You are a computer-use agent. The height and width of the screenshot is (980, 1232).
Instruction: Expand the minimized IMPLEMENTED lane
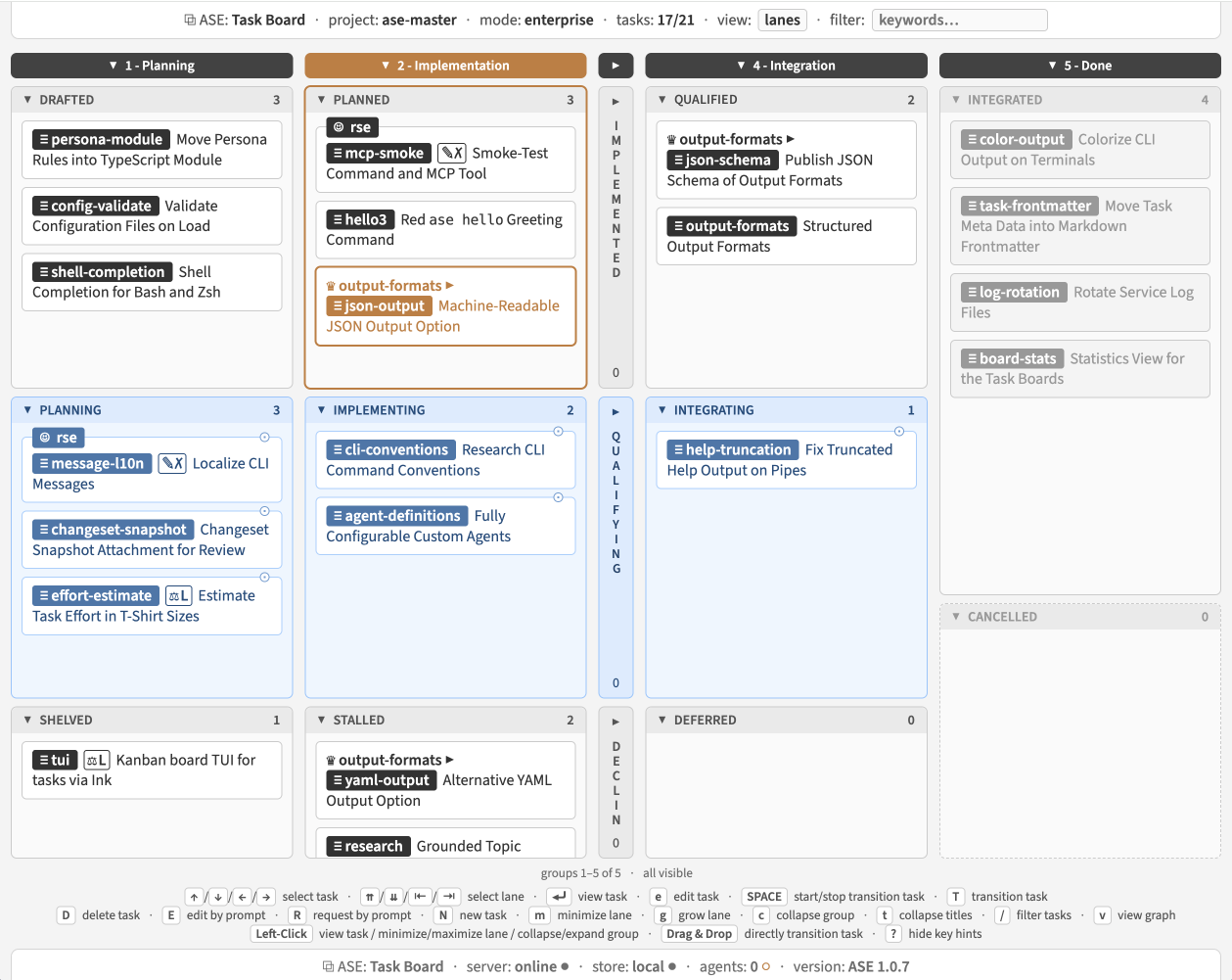pos(616,101)
